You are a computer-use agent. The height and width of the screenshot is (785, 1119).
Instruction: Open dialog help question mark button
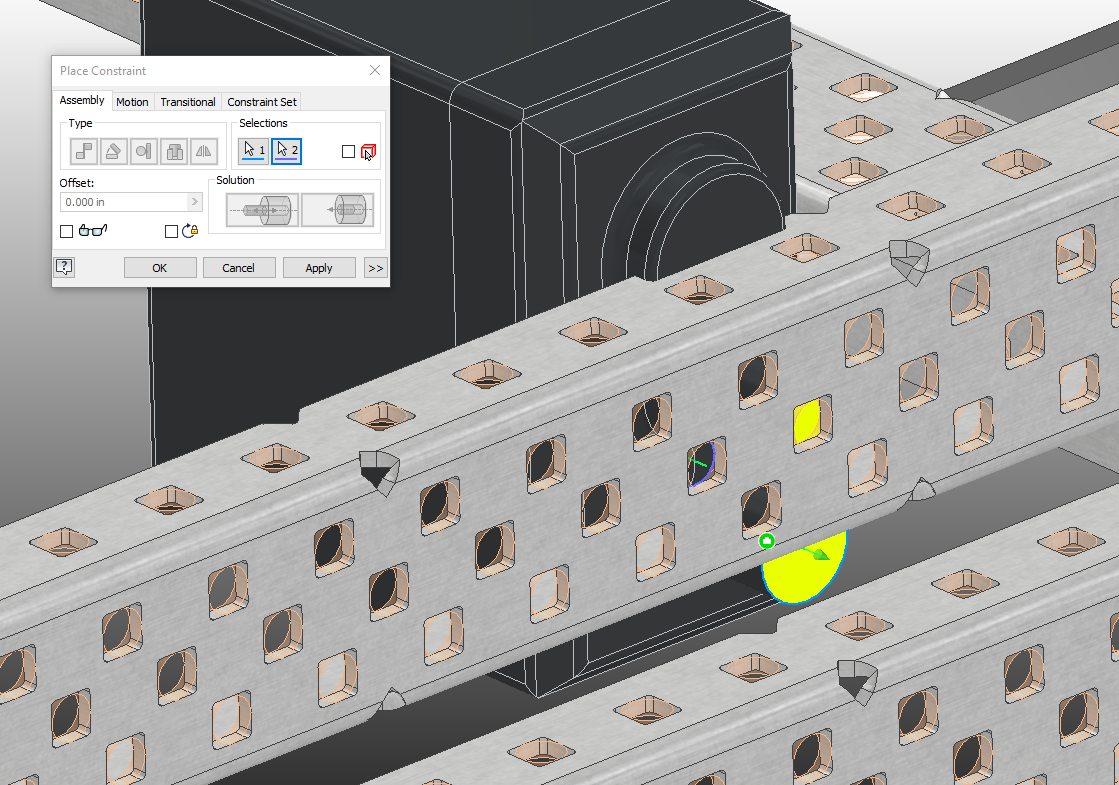(x=64, y=268)
